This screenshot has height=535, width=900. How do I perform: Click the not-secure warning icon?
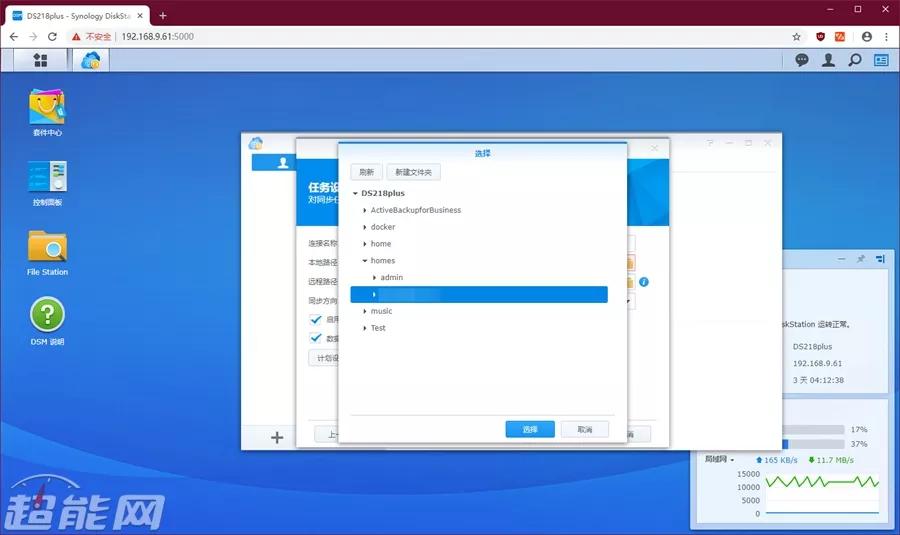[x=76, y=37]
